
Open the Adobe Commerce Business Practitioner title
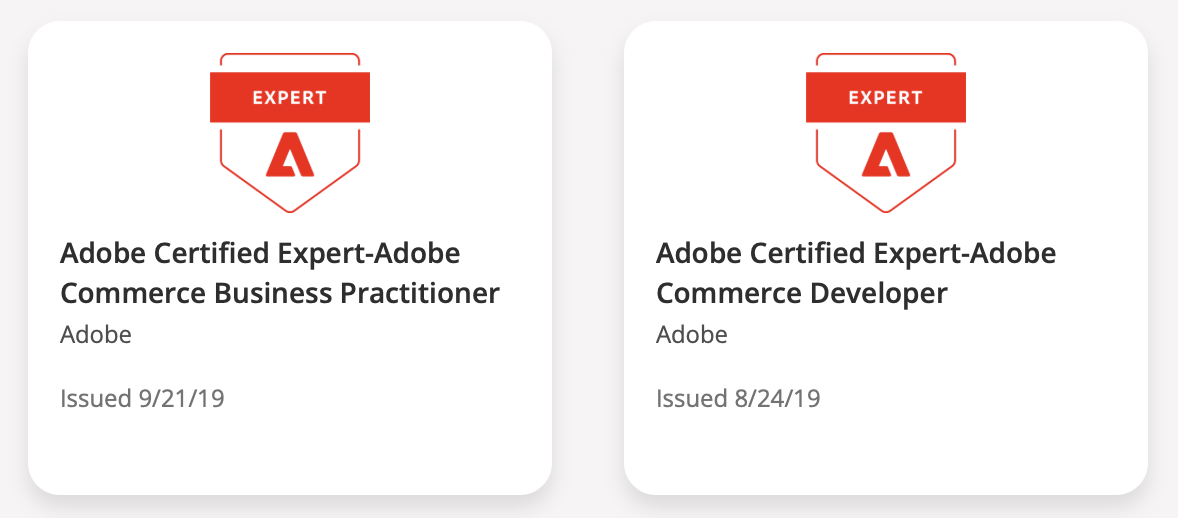(x=279, y=274)
